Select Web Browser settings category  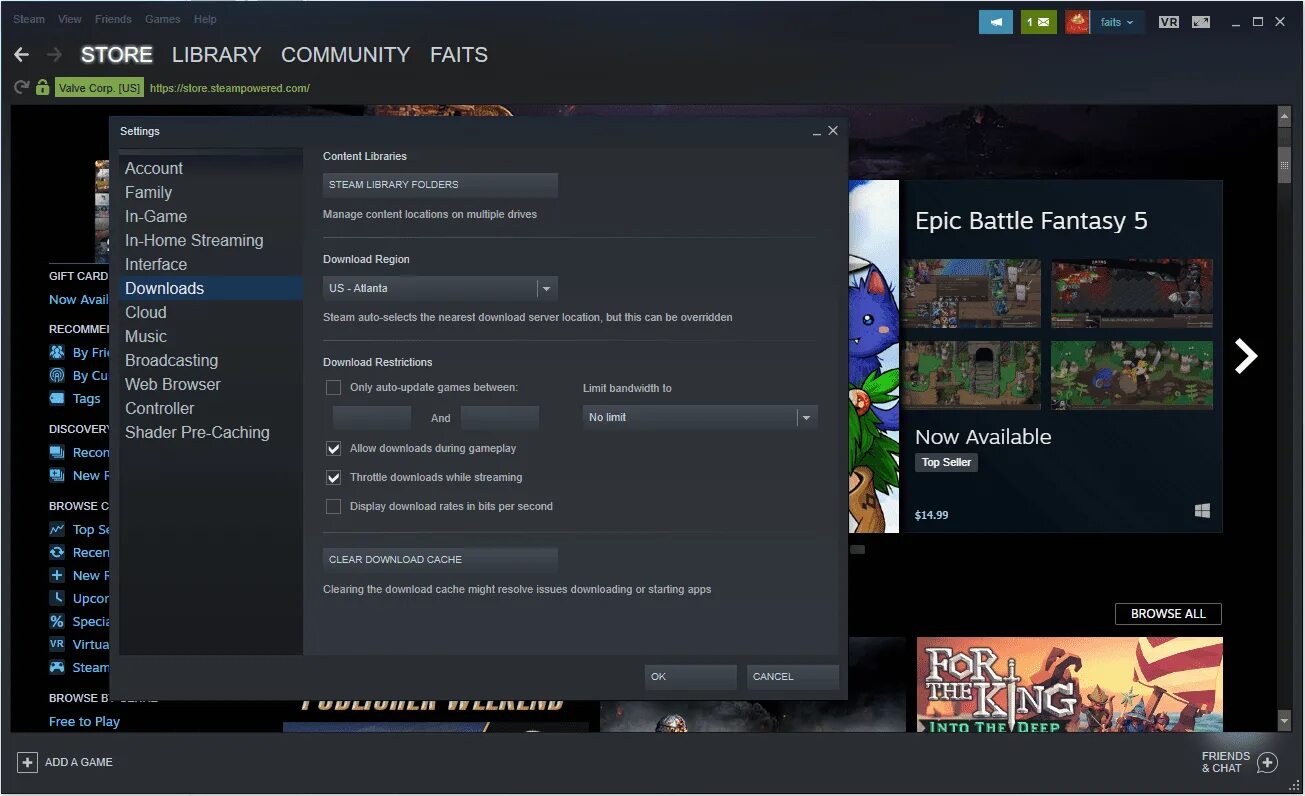(x=211, y=384)
